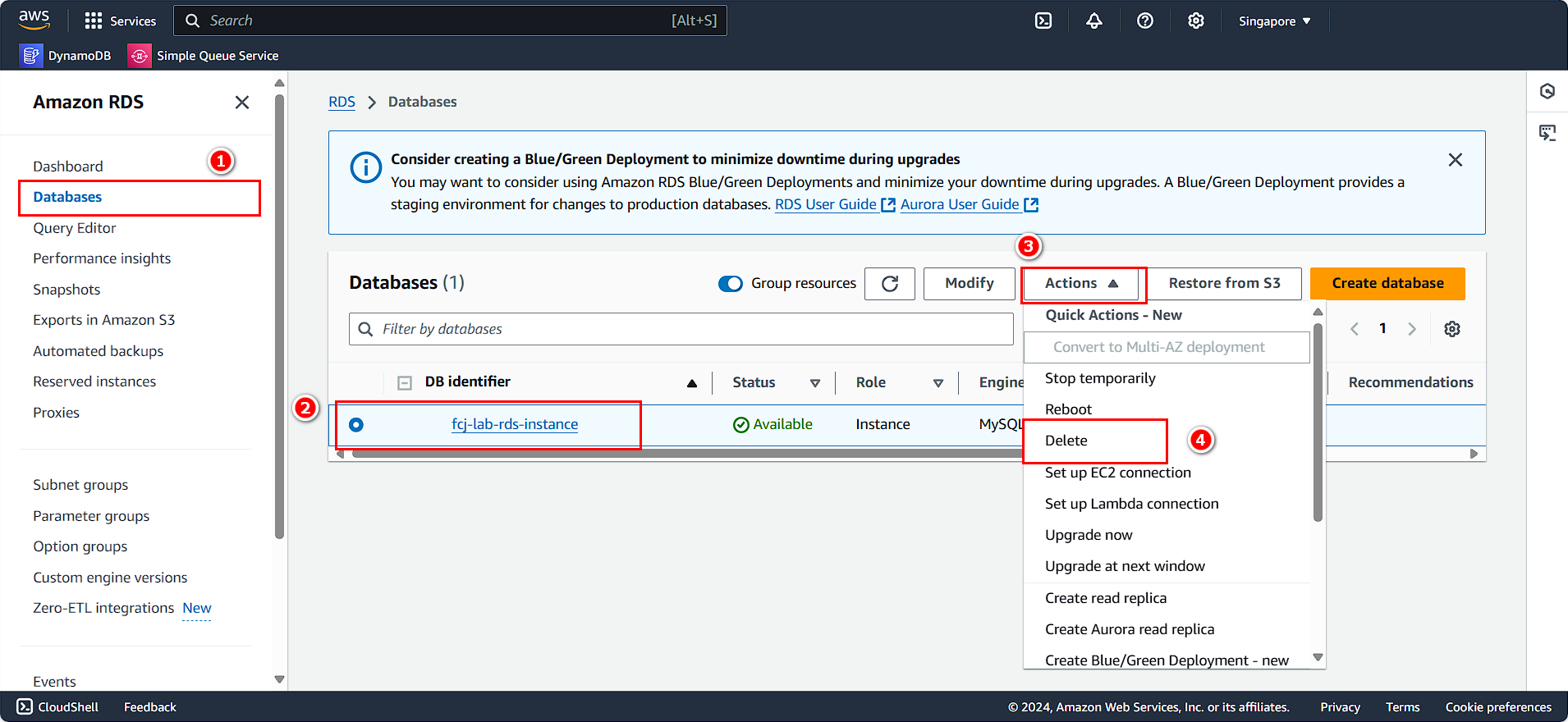The width and height of the screenshot is (1568, 722).
Task: Open Simple Queue Service shortcut
Action: (x=204, y=56)
